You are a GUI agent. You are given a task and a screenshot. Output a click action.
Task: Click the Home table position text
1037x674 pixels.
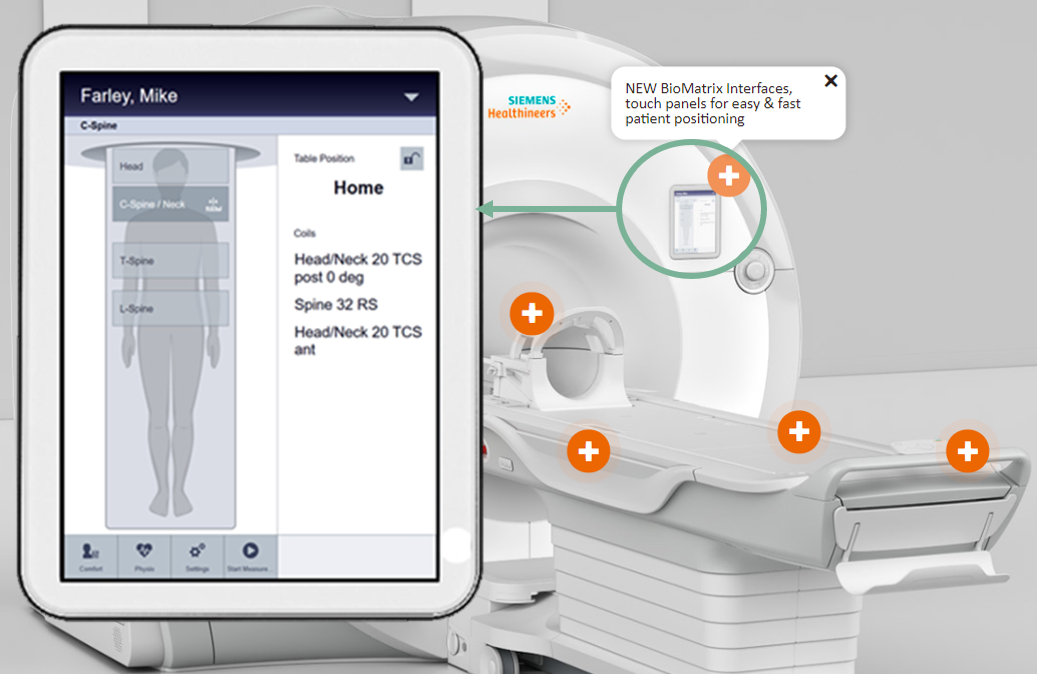pos(358,188)
